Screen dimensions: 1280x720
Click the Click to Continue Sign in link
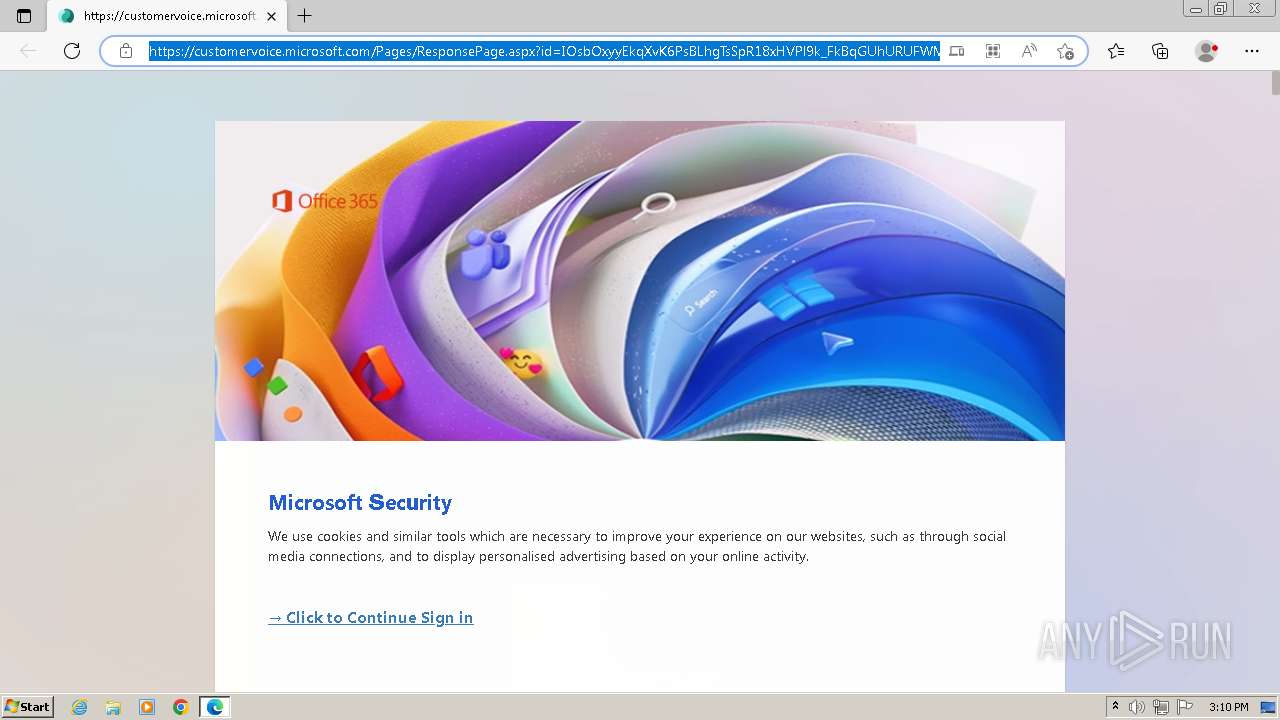[x=371, y=618]
